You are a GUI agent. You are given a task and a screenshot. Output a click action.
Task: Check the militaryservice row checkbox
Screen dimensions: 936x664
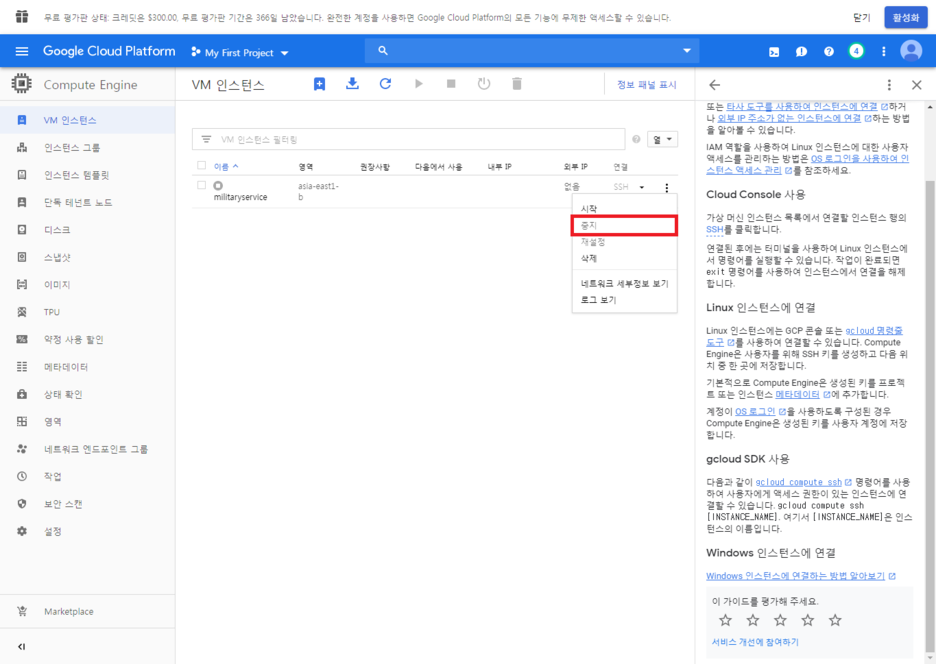tap(202, 185)
